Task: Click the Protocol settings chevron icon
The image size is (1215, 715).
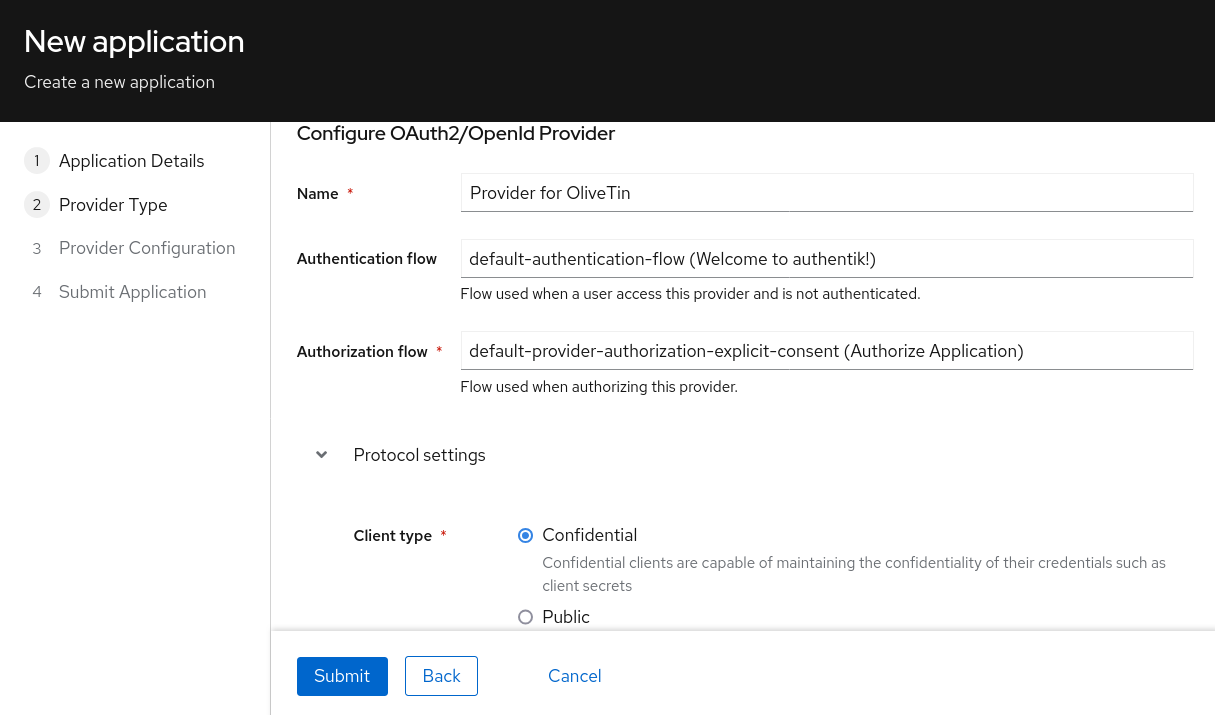Action: coord(321,454)
